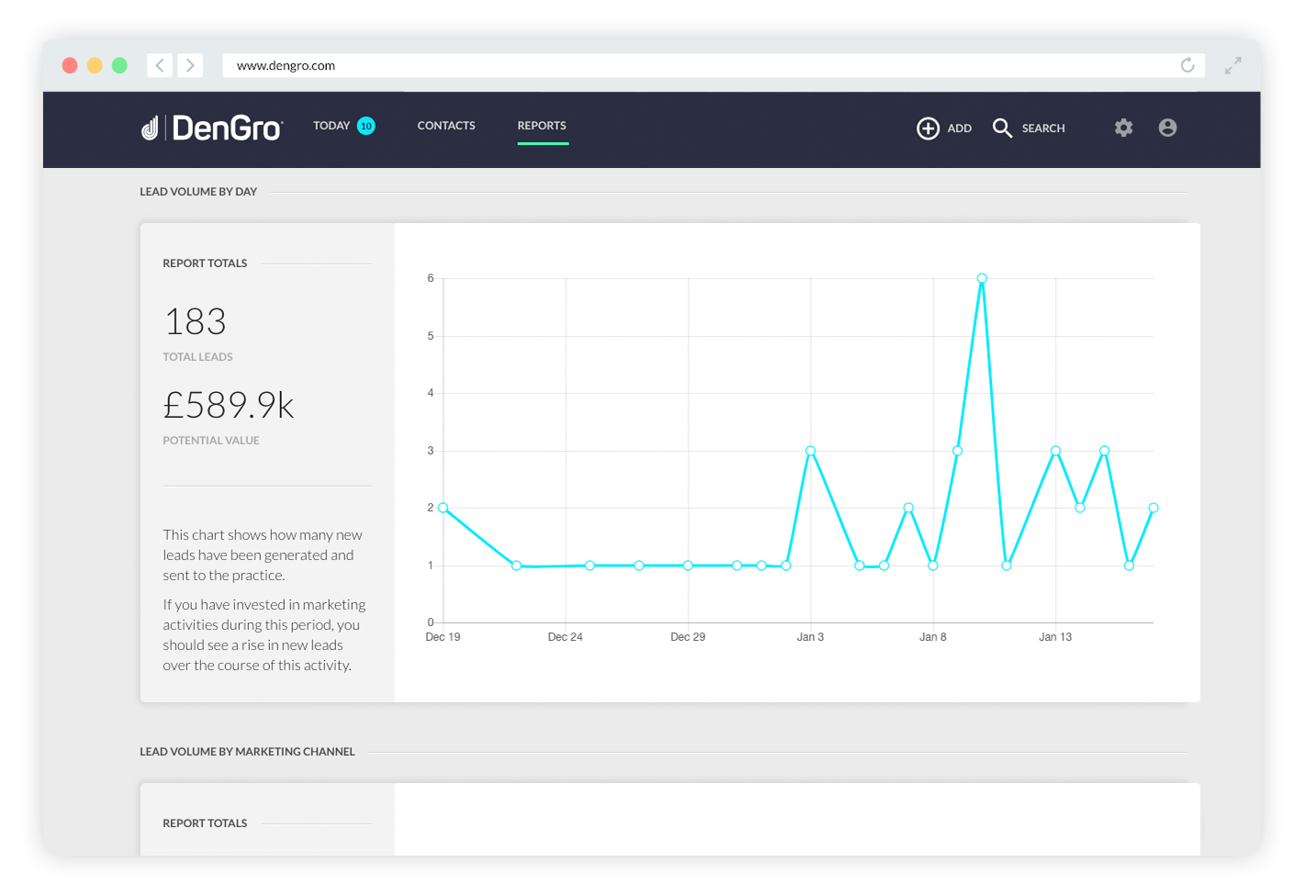Switch to the Contacts tab
The image size is (1316, 896).
click(446, 126)
